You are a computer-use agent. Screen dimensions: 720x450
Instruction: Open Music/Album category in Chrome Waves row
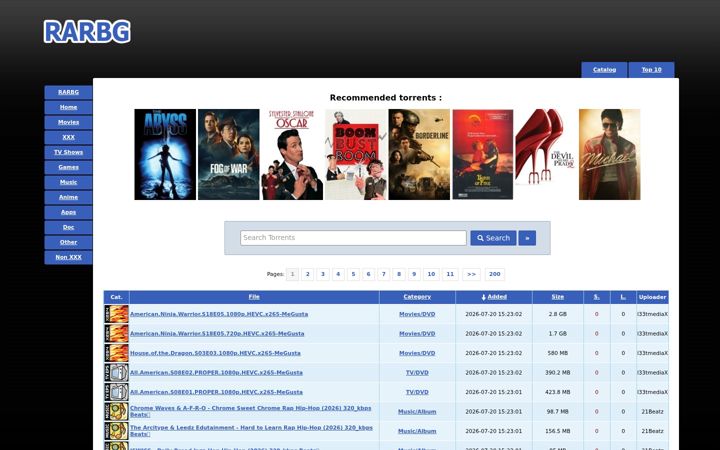click(x=417, y=412)
